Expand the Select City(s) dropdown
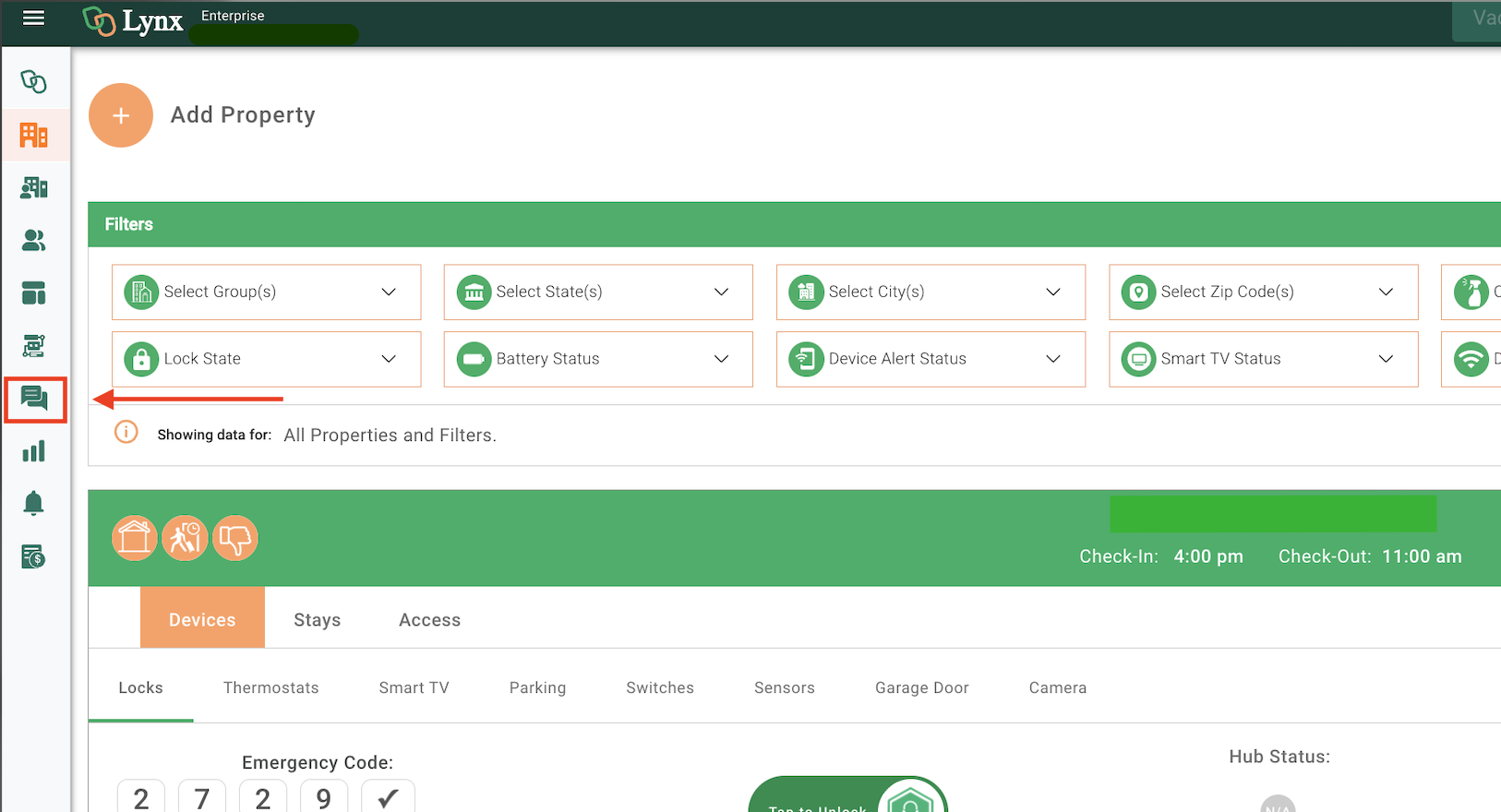The width and height of the screenshot is (1501, 812). (x=931, y=292)
